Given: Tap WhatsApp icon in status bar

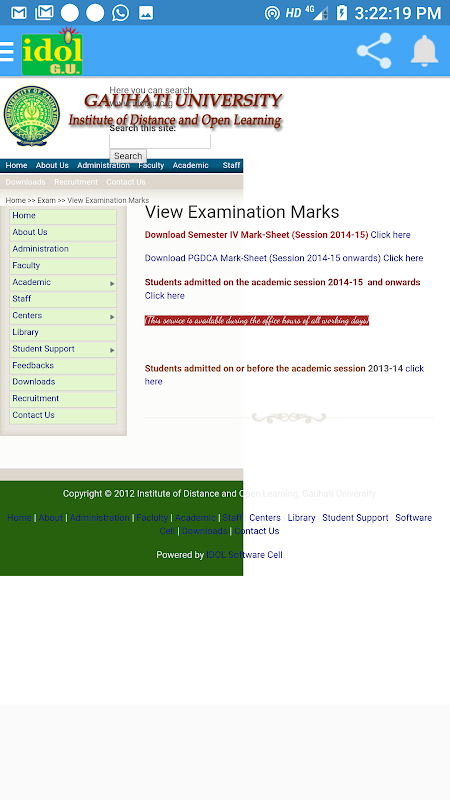Looking at the screenshot, I should click(120, 13).
